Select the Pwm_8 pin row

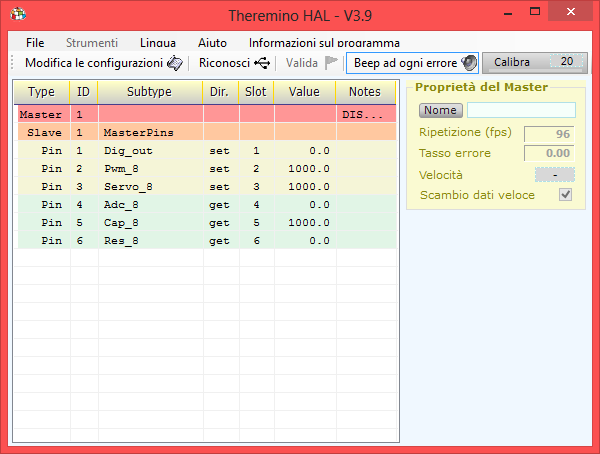(207, 168)
